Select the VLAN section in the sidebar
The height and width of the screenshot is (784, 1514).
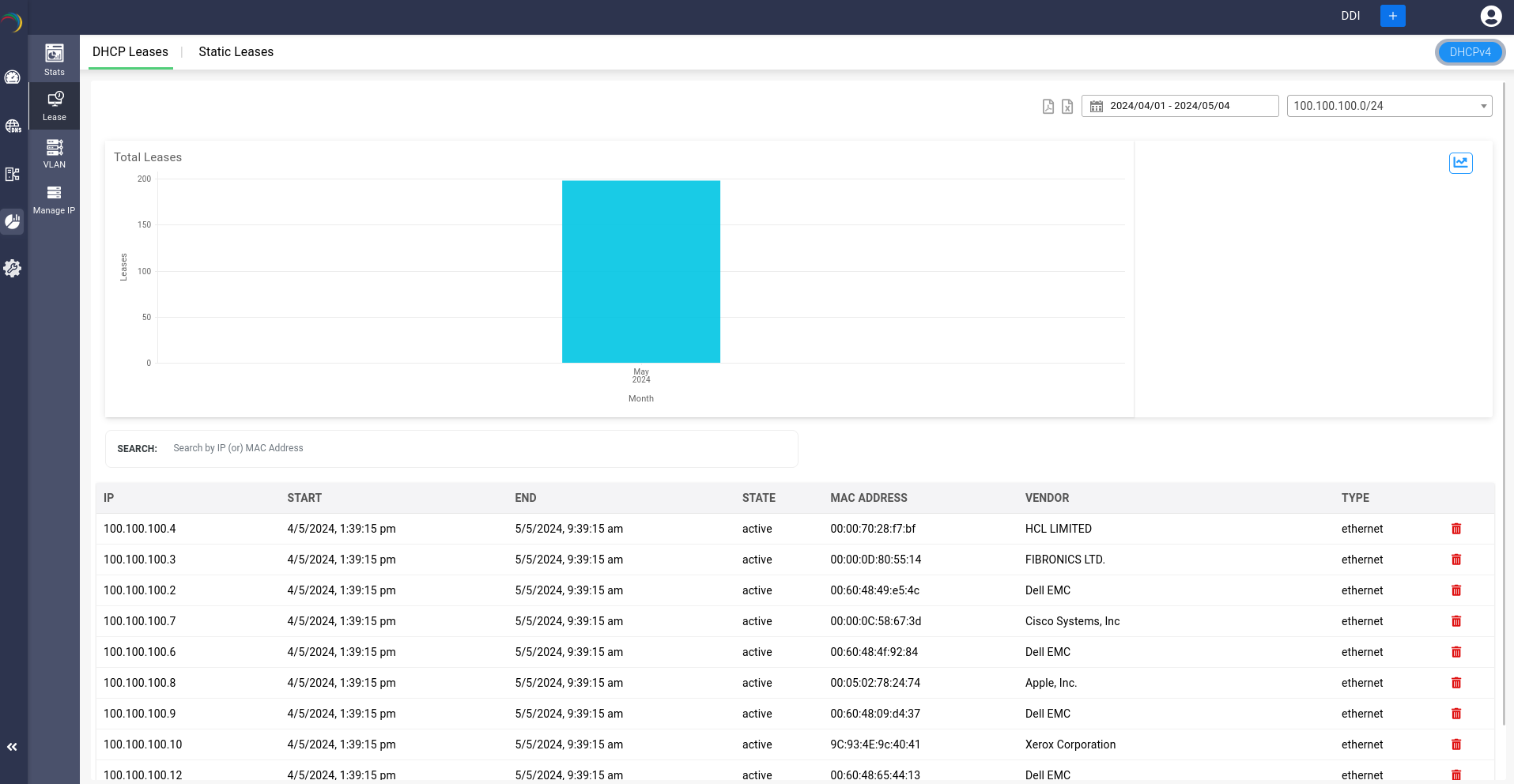54,153
